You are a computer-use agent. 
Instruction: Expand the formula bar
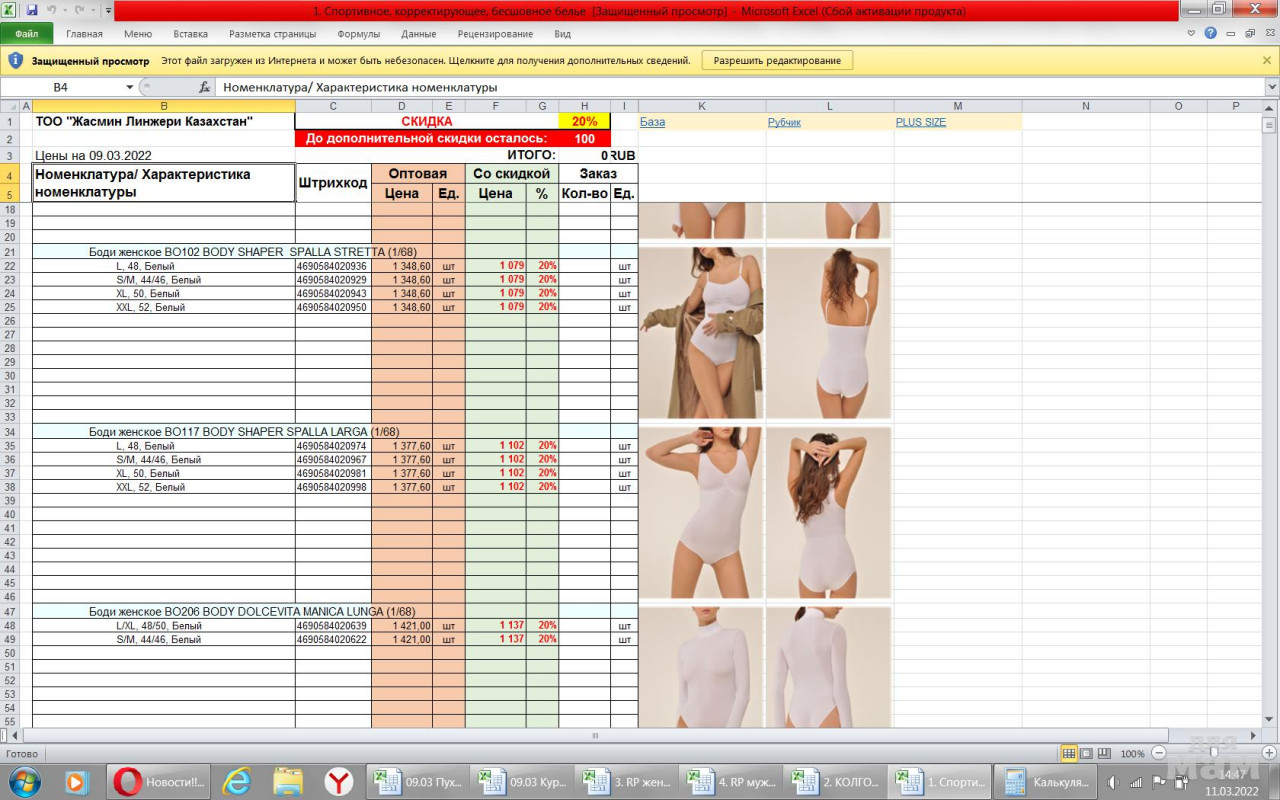tap(1271, 87)
